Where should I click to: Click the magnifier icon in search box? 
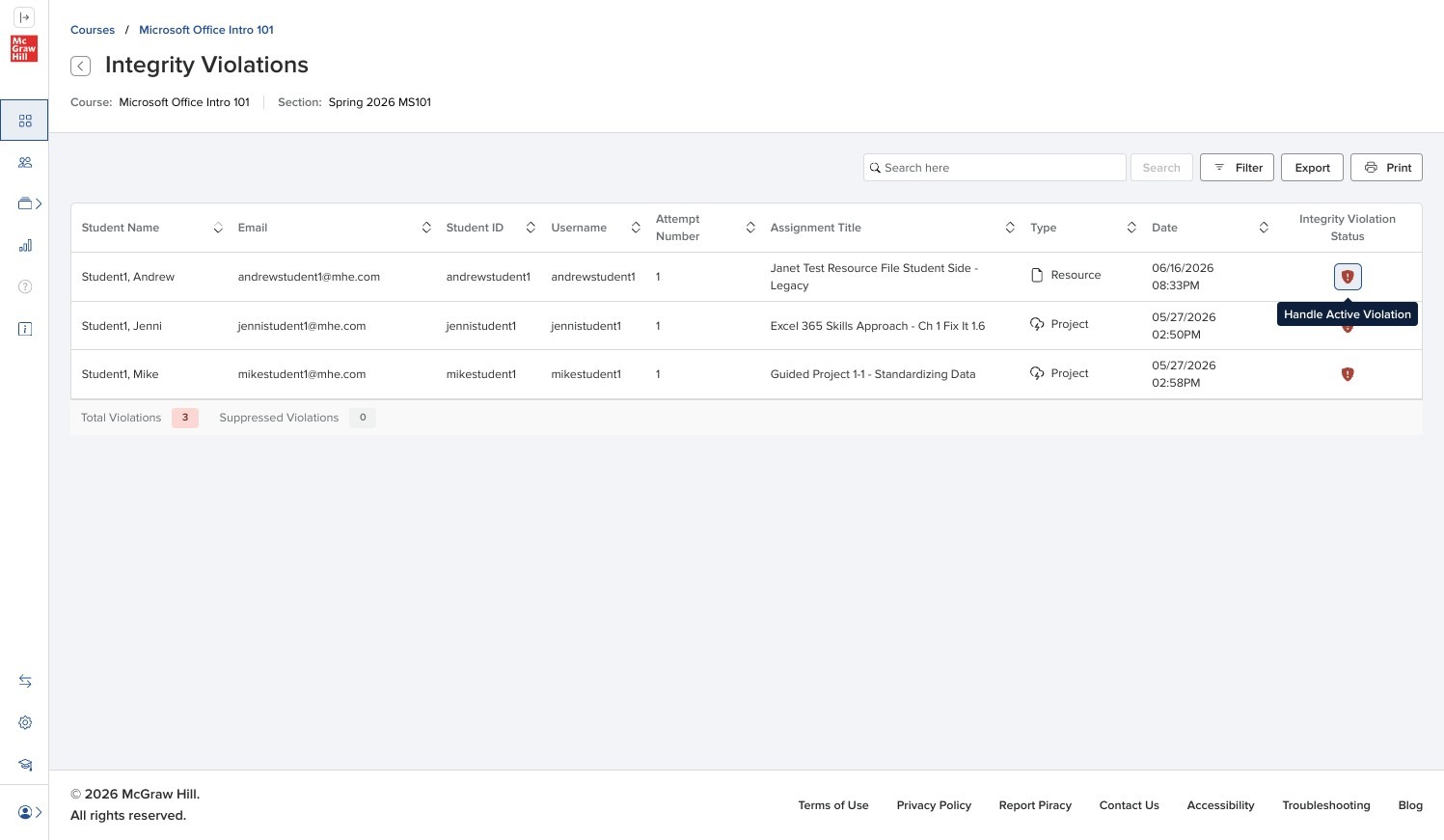(876, 168)
